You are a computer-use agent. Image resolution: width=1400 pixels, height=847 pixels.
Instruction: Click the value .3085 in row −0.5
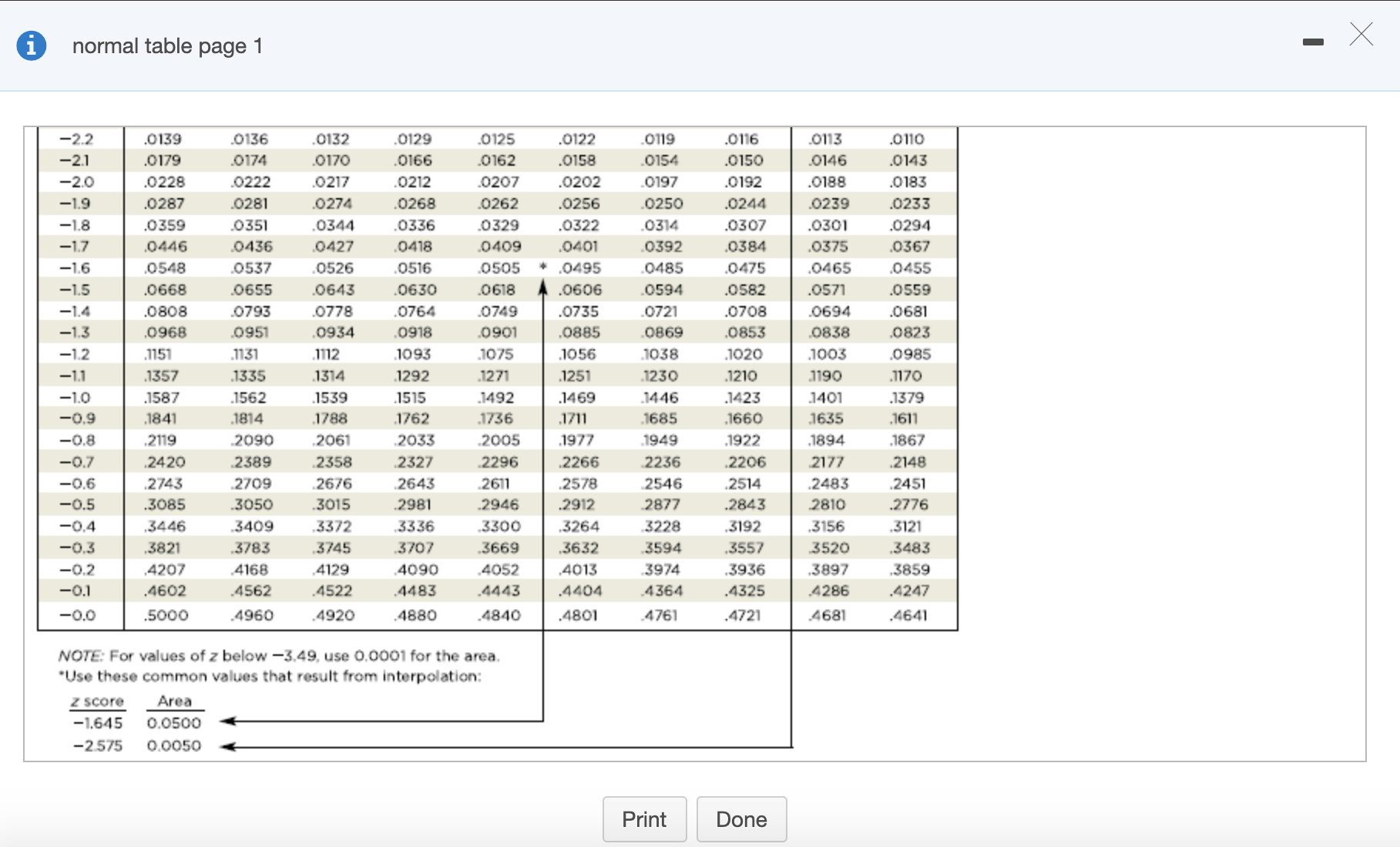(x=166, y=505)
